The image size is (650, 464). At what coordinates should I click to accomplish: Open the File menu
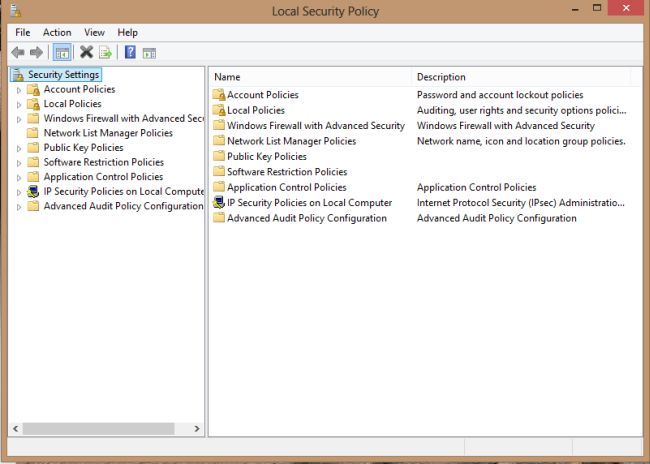pos(23,32)
